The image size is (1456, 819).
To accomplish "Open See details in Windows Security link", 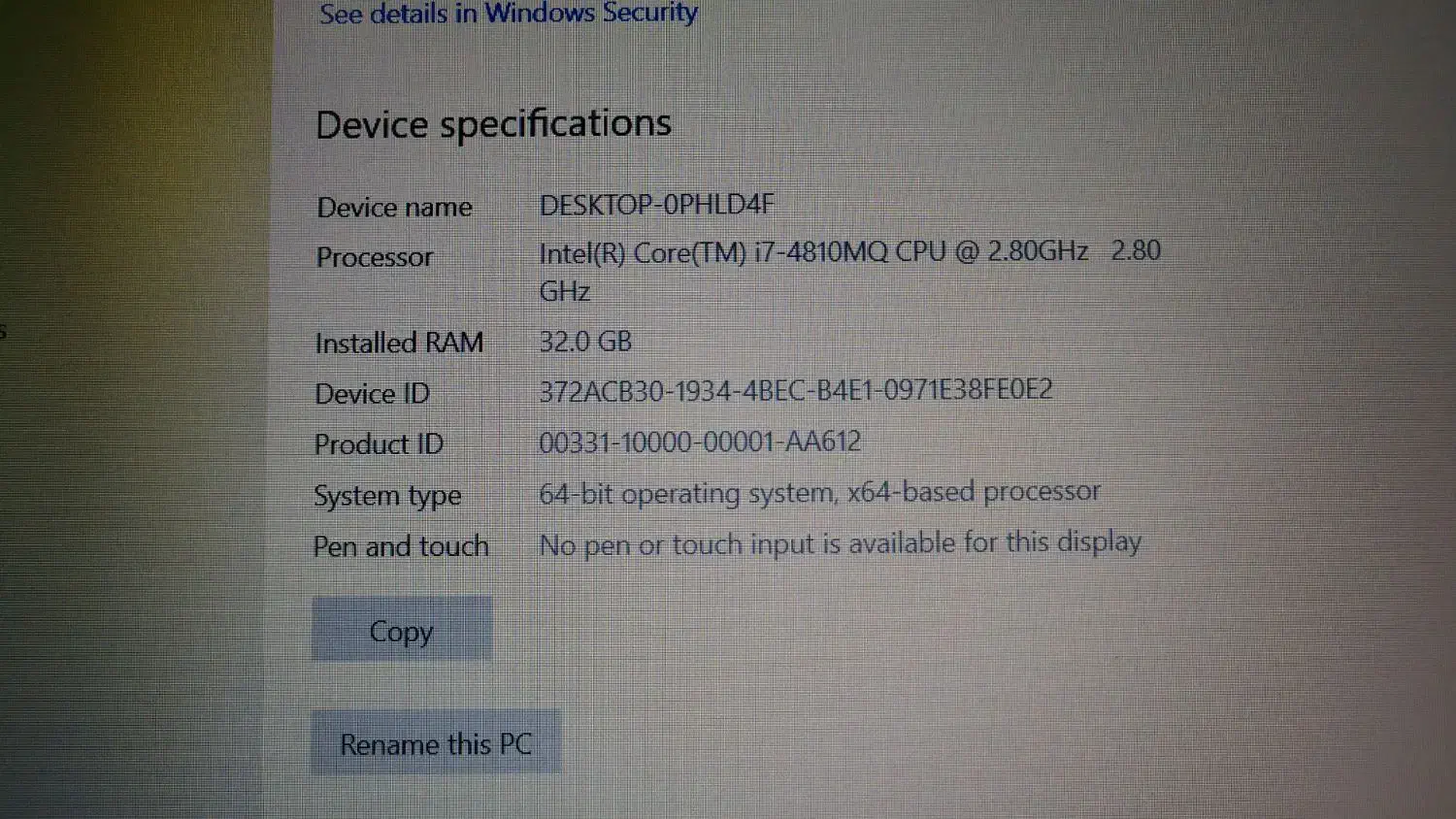I will (509, 14).
